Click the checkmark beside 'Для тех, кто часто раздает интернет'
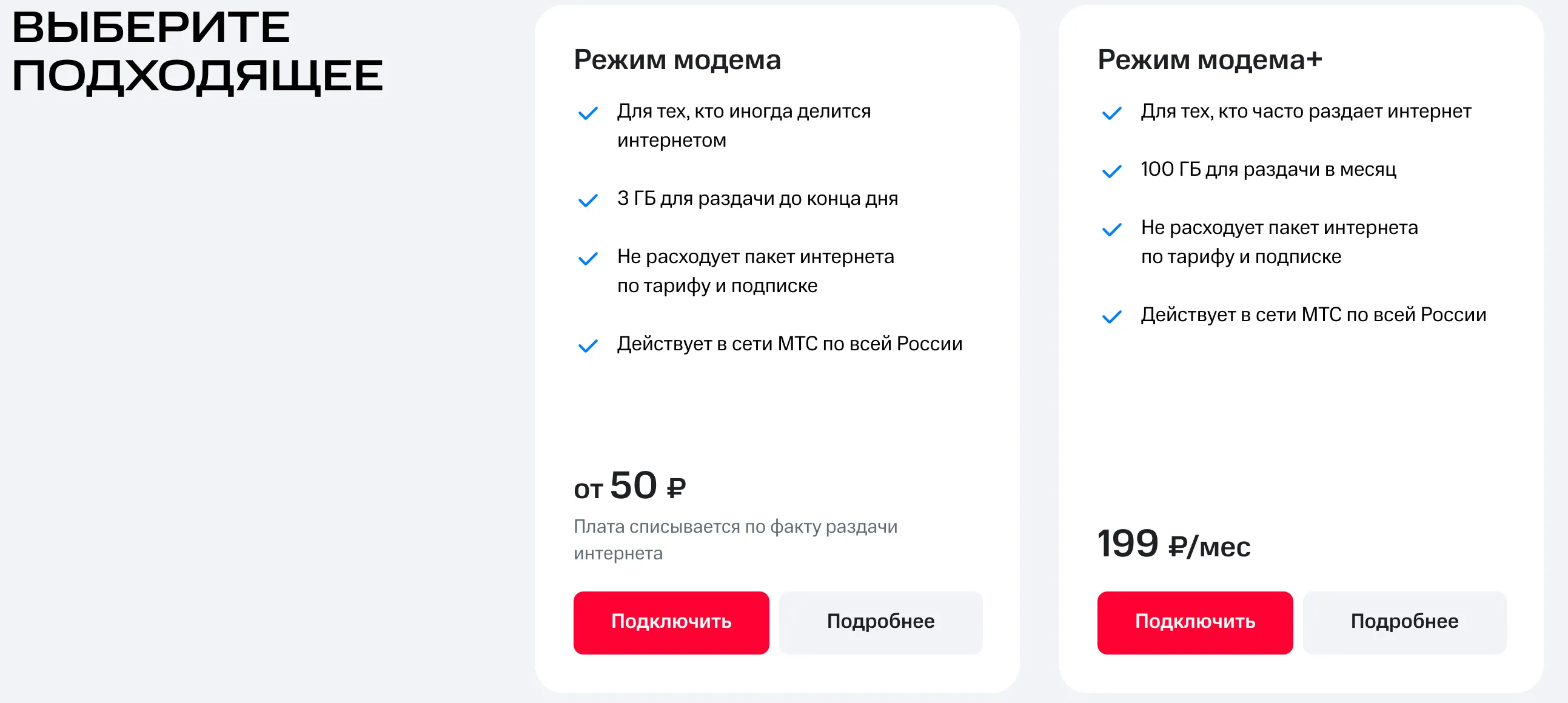Screen dimensions: 1568x703 click(1111, 114)
